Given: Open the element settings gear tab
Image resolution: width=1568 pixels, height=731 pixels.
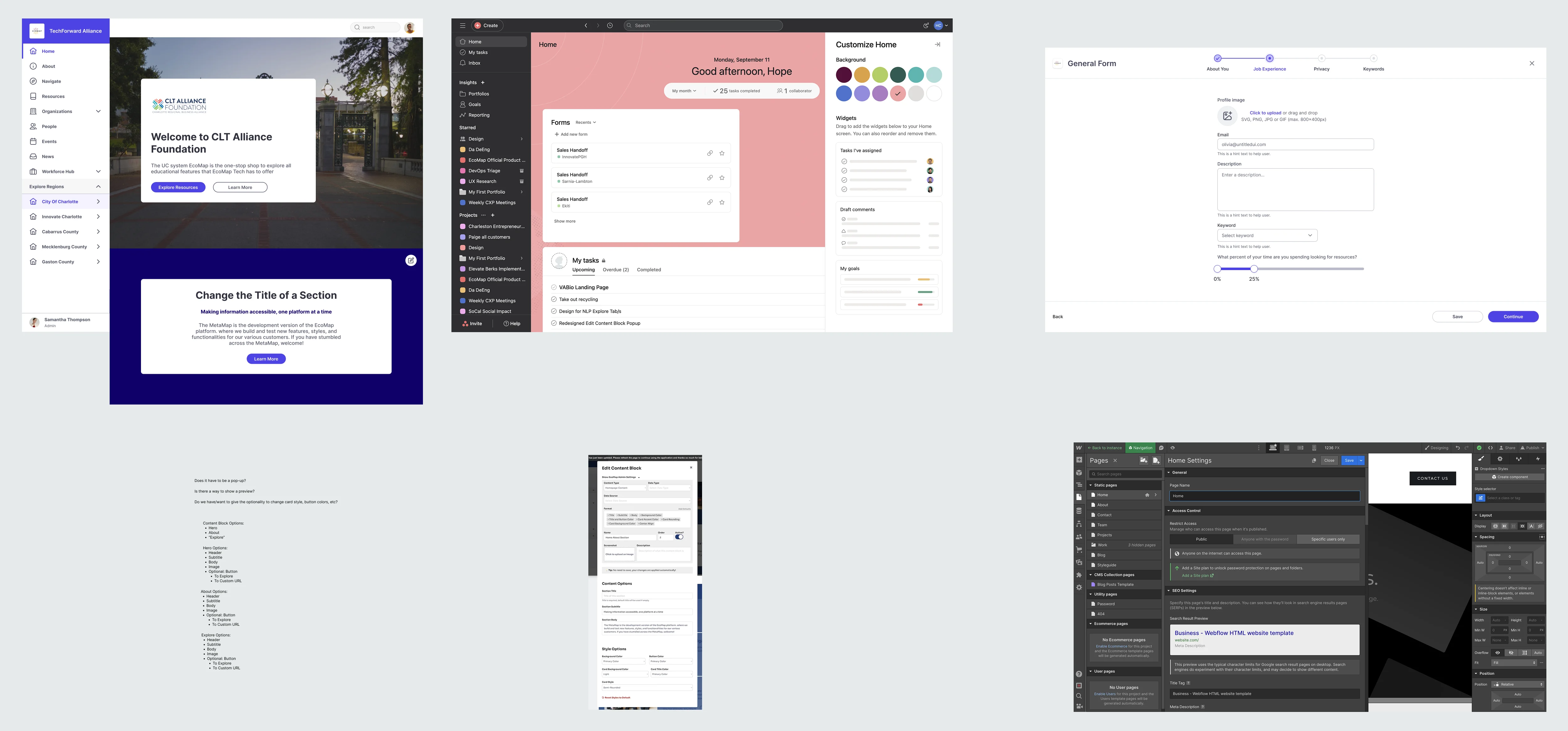Looking at the screenshot, I should coord(1500,459).
